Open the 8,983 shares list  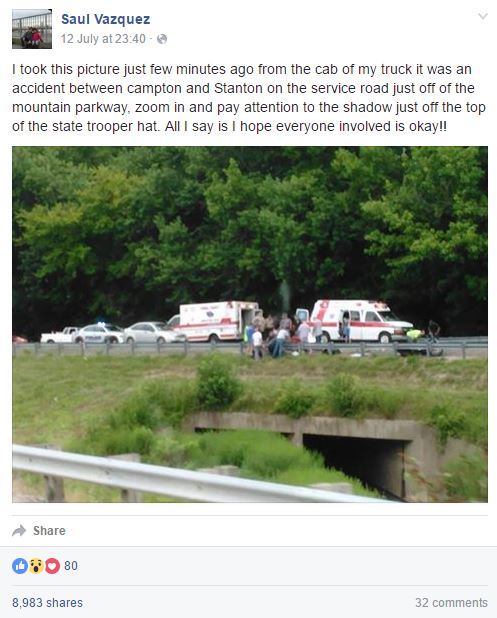click(x=47, y=602)
